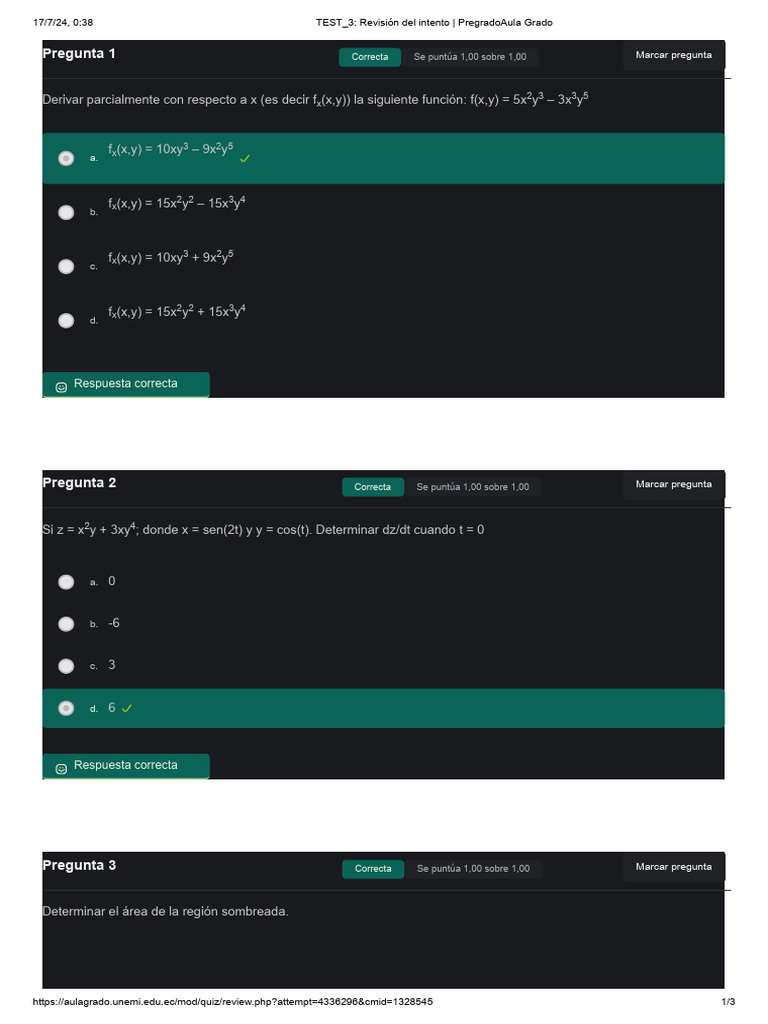Viewport: 768px width, 1024px height.
Task: Open the aulagrado.unemi.edu.ec review URL
Action: point(233,1002)
